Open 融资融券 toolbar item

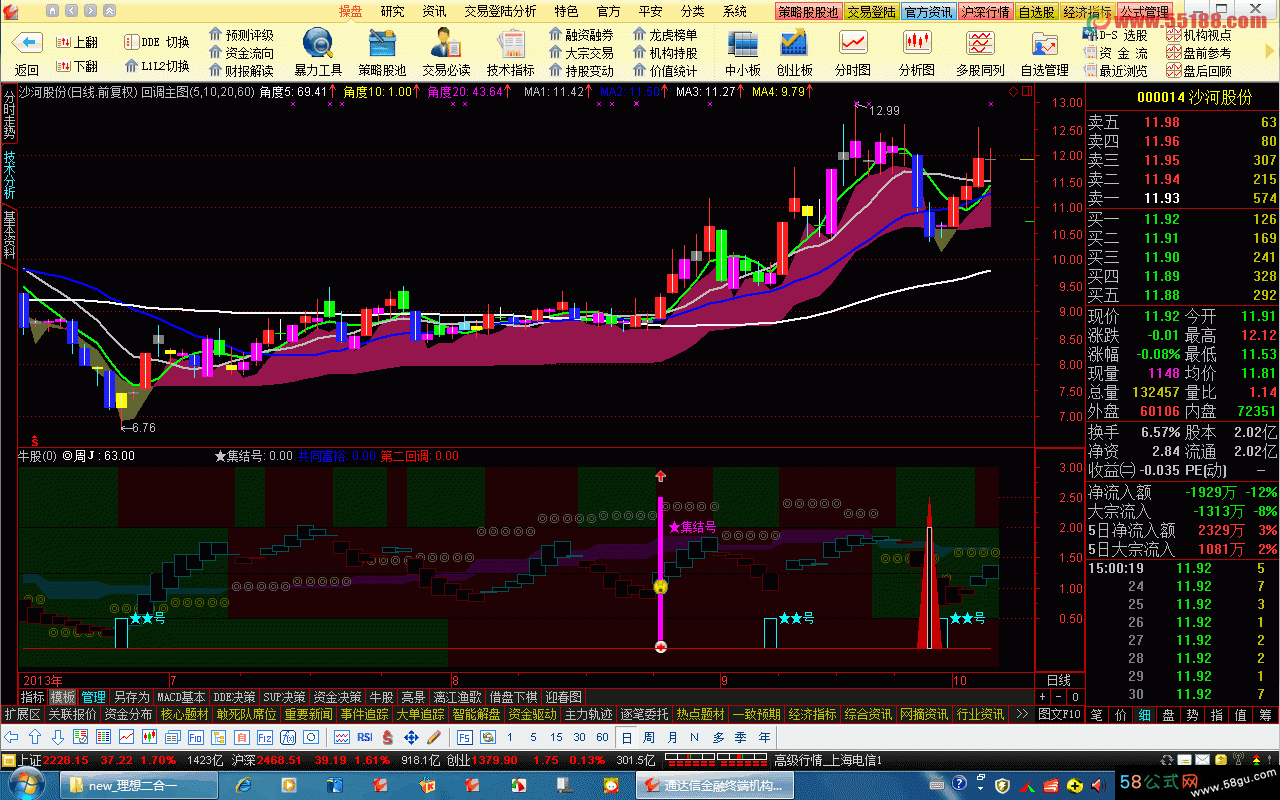[581, 35]
